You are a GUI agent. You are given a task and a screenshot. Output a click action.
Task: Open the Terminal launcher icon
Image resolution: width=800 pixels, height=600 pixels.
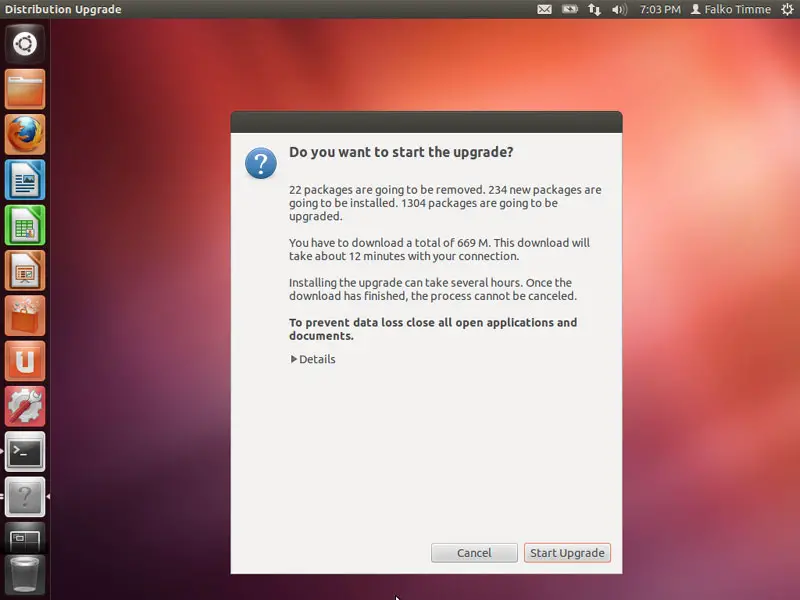tap(25, 452)
